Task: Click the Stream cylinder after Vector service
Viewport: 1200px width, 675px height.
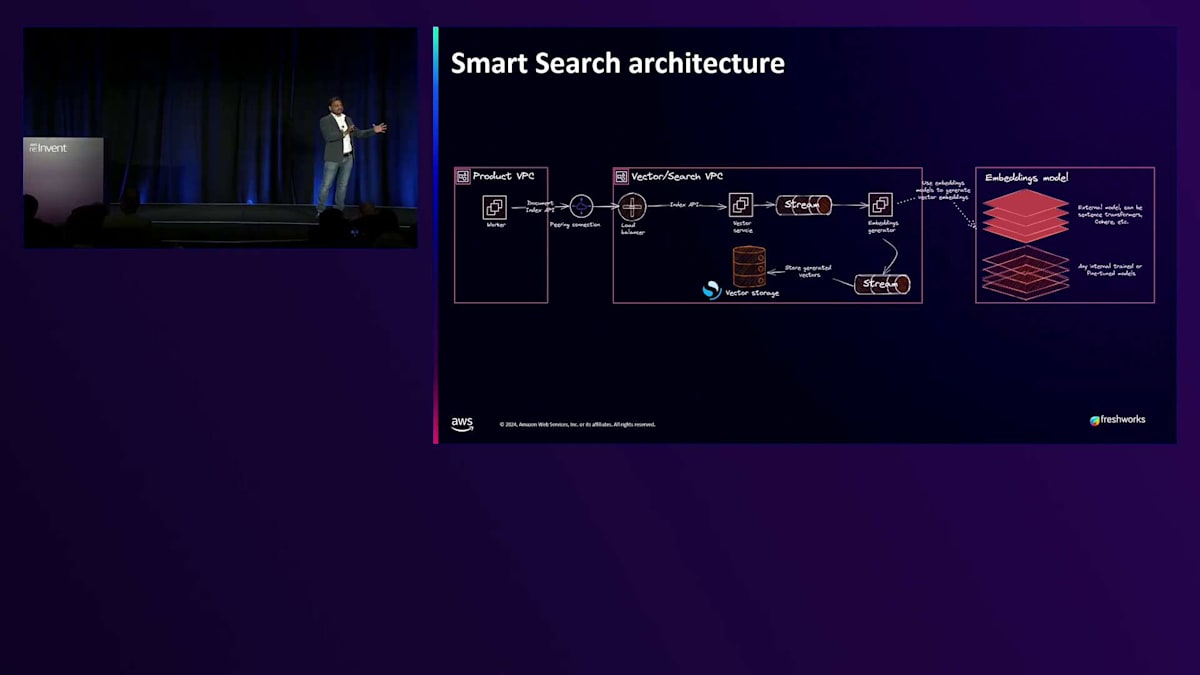Action: [804, 205]
